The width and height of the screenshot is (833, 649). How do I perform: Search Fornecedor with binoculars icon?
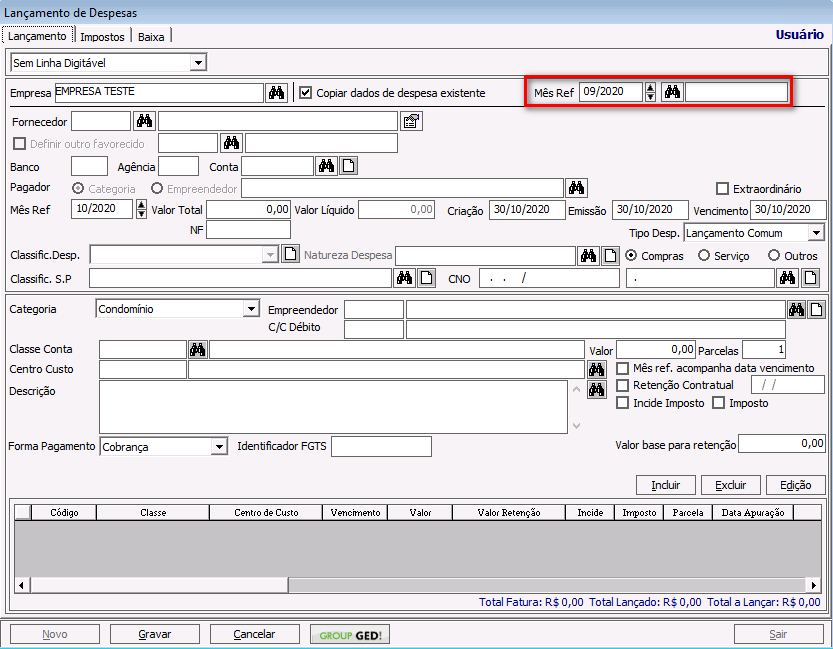144,121
